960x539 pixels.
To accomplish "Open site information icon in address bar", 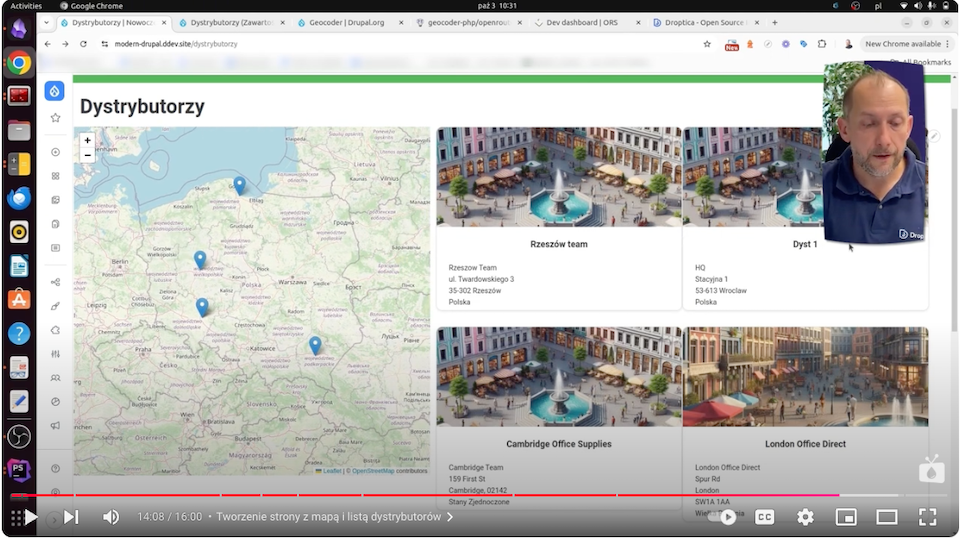I will [x=105, y=44].
